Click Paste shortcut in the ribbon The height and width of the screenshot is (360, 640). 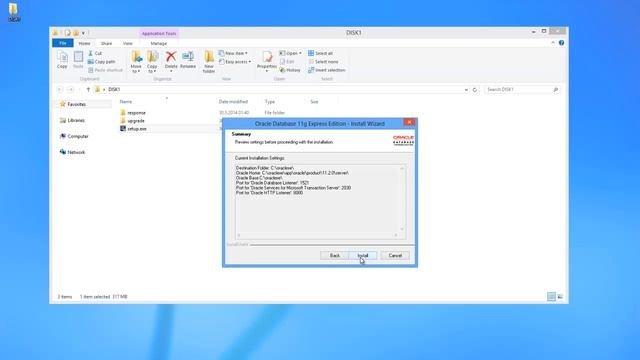[105, 70]
